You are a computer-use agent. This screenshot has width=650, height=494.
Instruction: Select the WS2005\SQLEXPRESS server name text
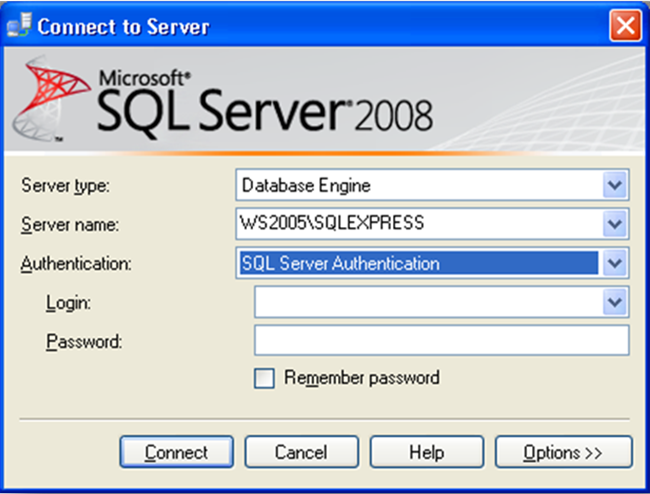[317, 224]
